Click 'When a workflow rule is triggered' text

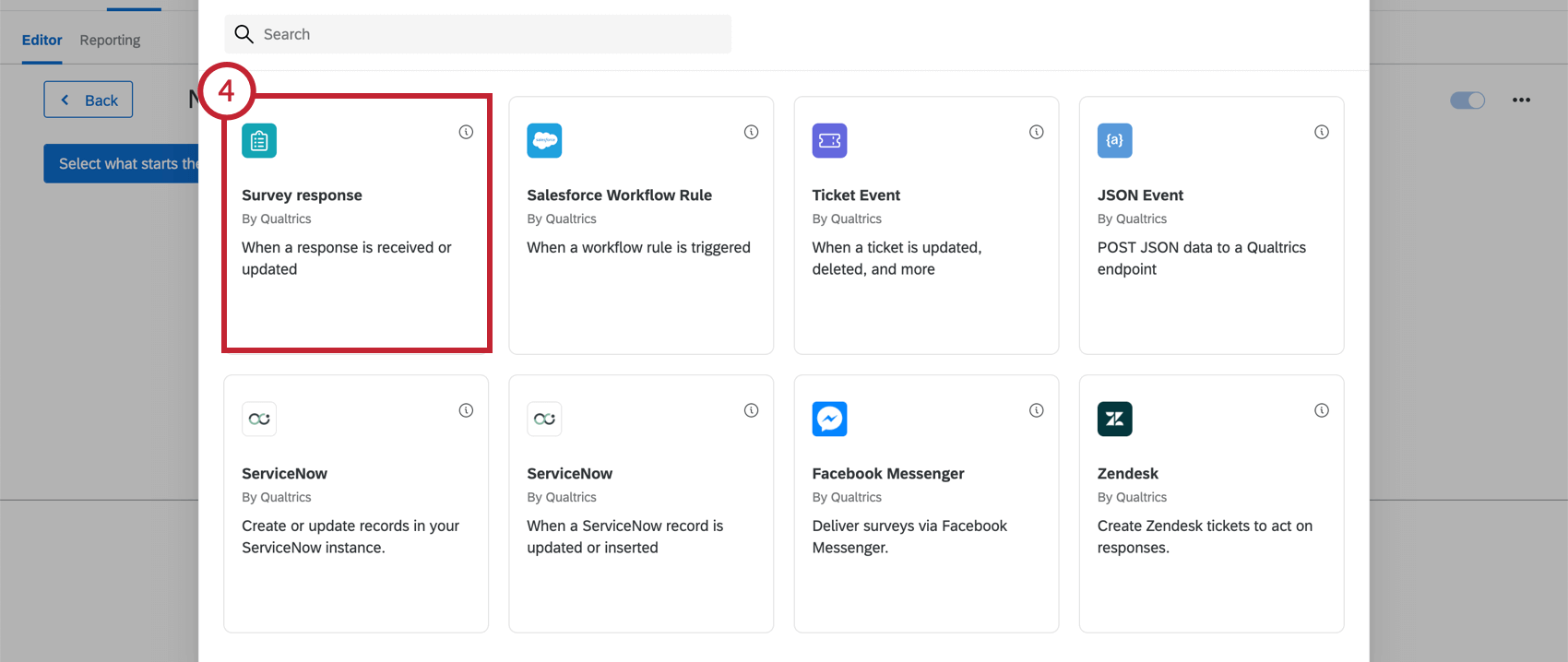[x=638, y=247]
